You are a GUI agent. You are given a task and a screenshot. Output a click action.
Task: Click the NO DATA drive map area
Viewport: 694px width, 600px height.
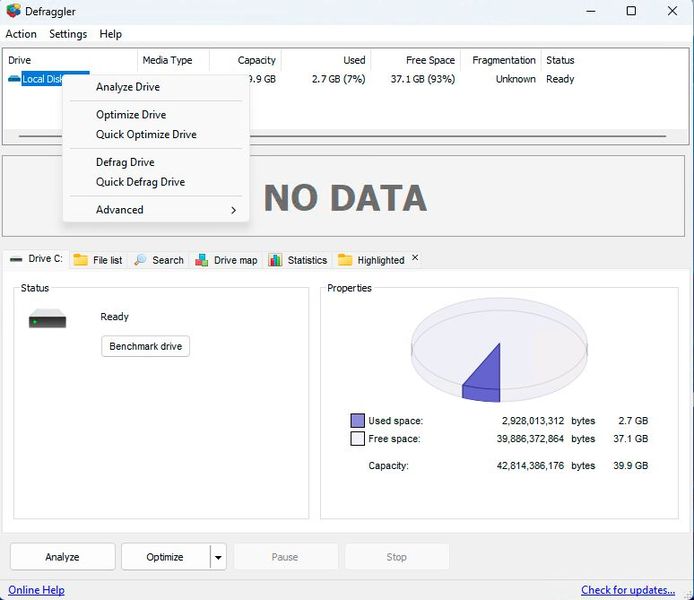pyautogui.click(x=345, y=198)
